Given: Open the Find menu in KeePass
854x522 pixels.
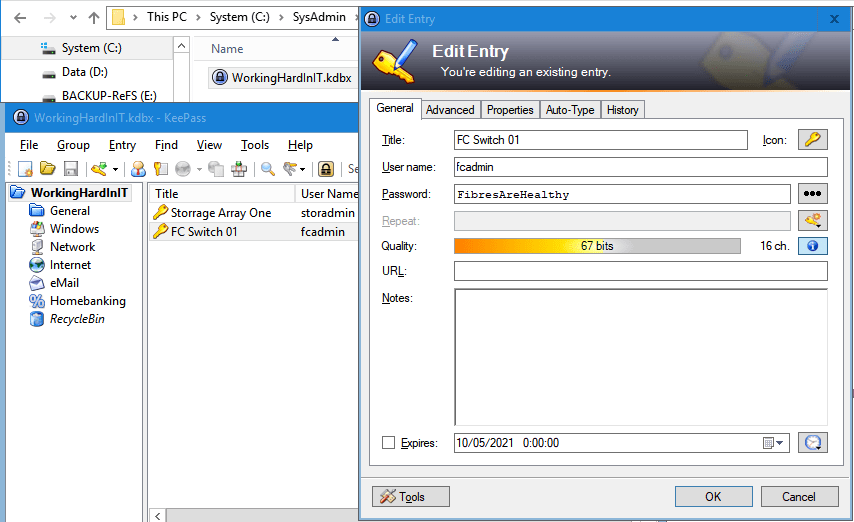Looking at the screenshot, I should (x=166, y=145).
